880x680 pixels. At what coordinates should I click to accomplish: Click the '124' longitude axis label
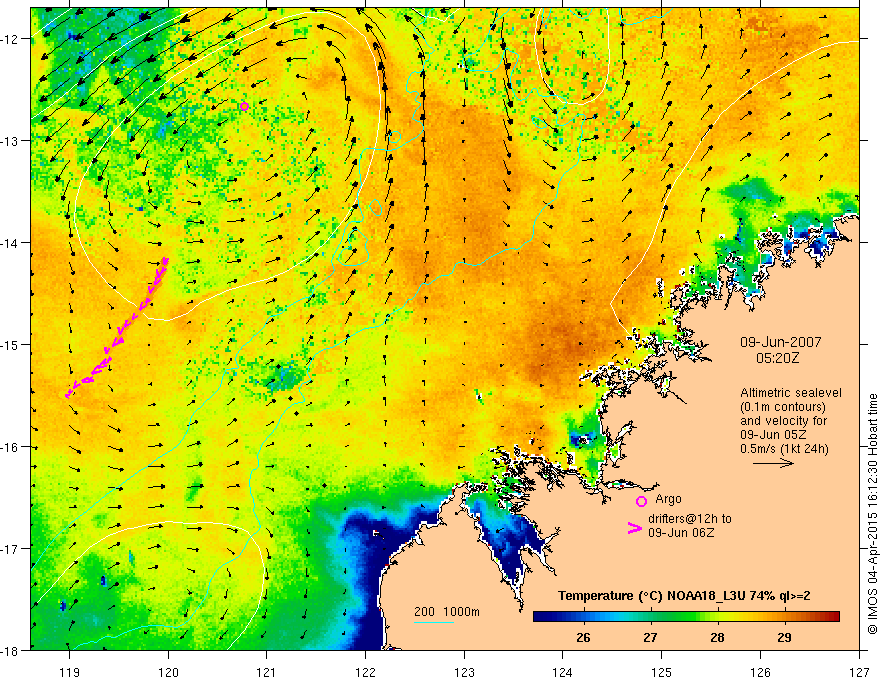coord(563,672)
